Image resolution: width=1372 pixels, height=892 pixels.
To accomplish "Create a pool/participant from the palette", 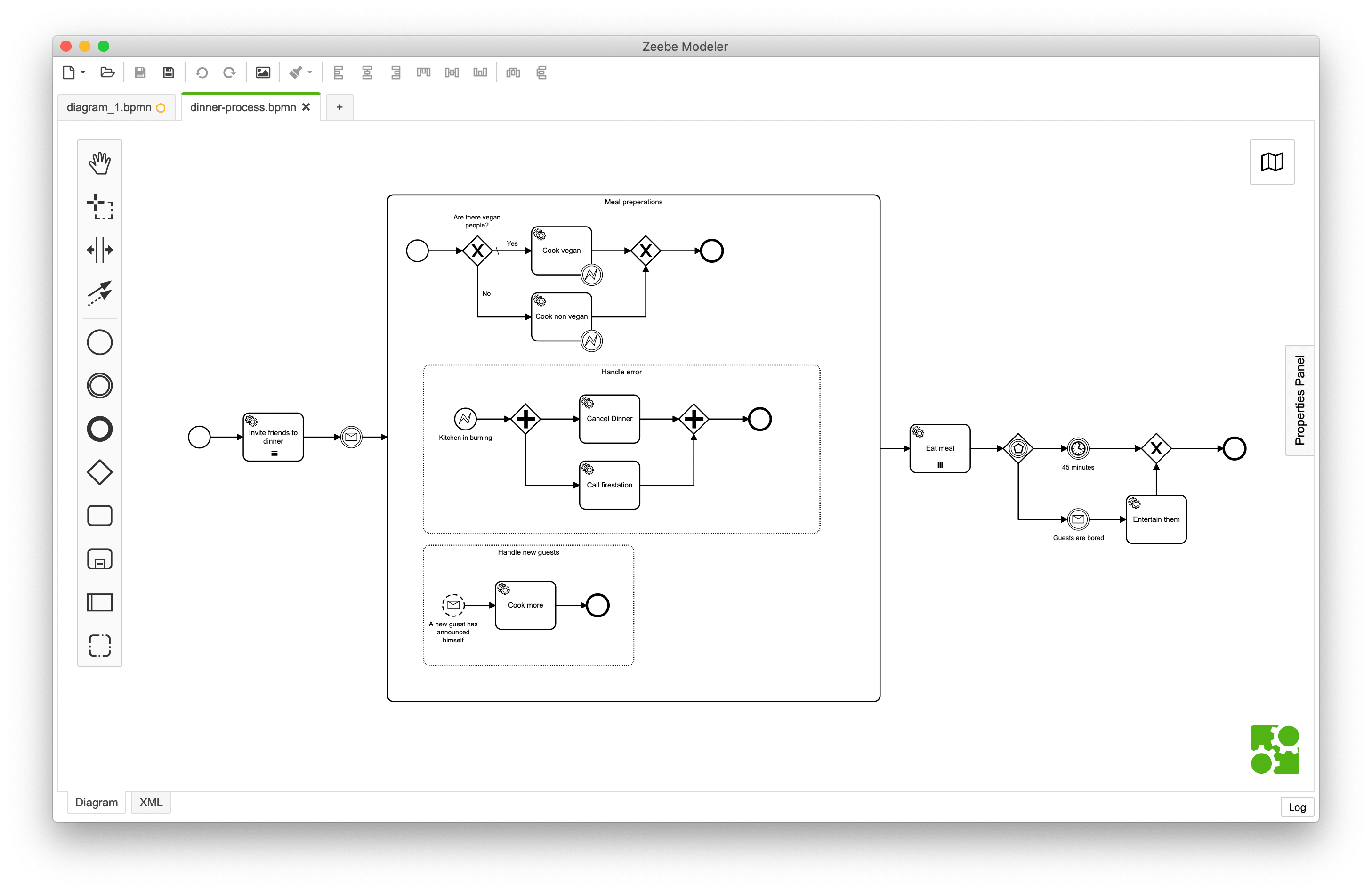I will pyautogui.click(x=100, y=602).
